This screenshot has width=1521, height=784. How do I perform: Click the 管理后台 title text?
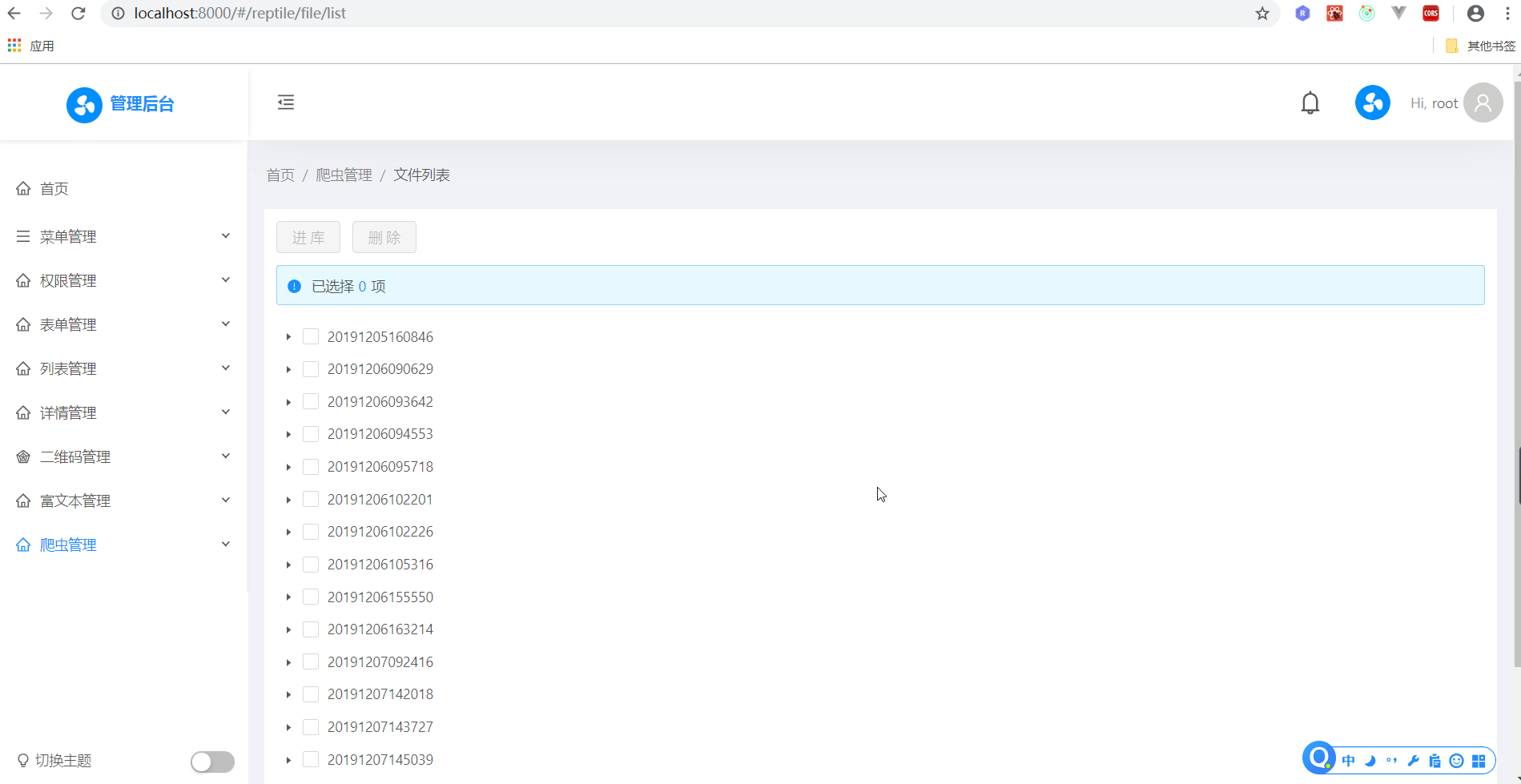(x=142, y=104)
